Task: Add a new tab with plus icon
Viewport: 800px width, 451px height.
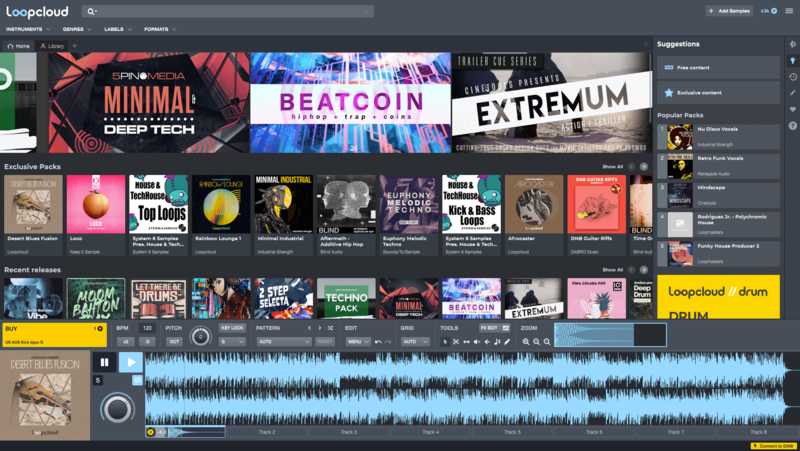Action: [75, 46]
